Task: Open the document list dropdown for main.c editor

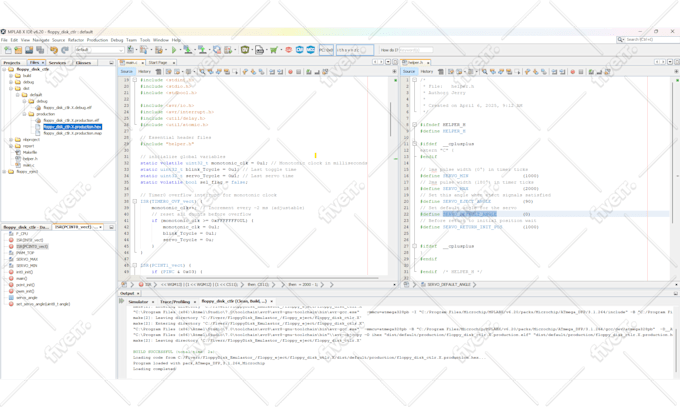Action: pos(389,62)
